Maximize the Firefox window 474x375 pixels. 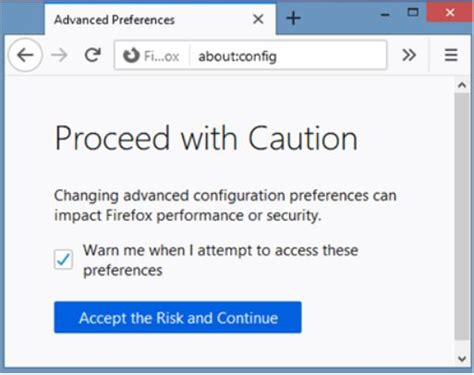pyautogui.click(x=413, y=13)
